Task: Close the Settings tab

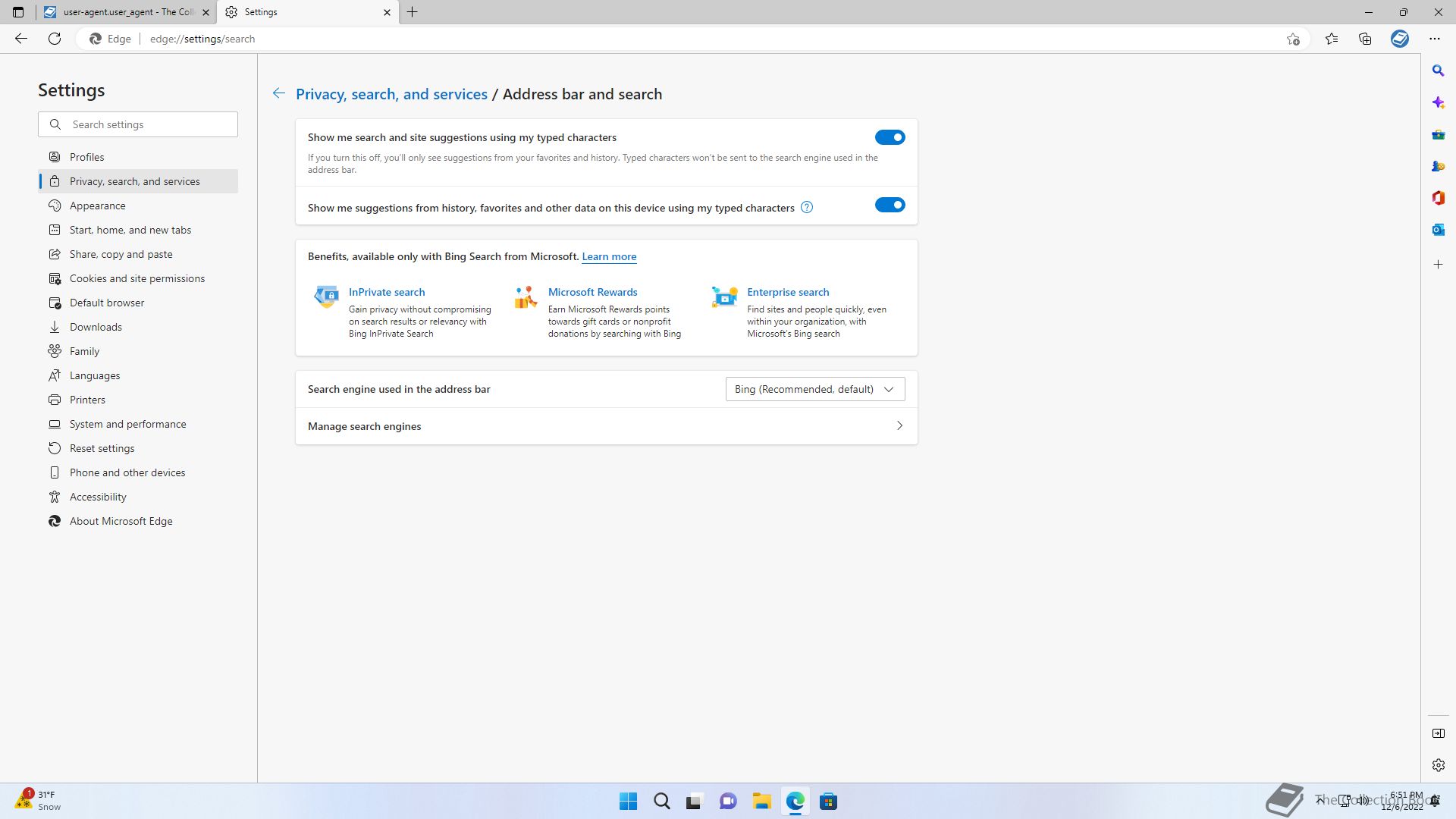Action: click(x=387, y=12)
